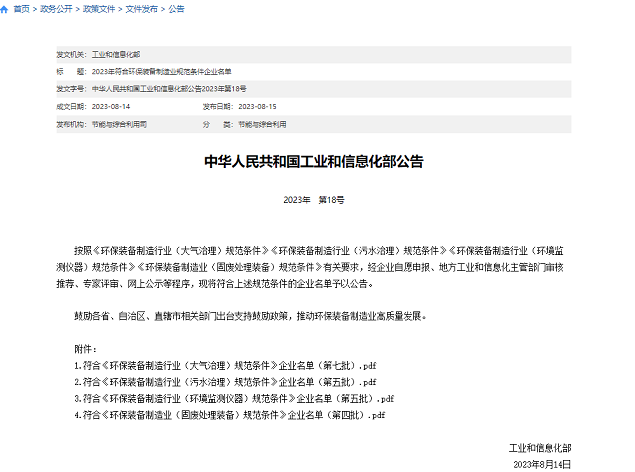Click the date 2023年8月14日 at the bottom
Image resolution: width=635 pixels, height=472 pixels.
pos(542,464)
